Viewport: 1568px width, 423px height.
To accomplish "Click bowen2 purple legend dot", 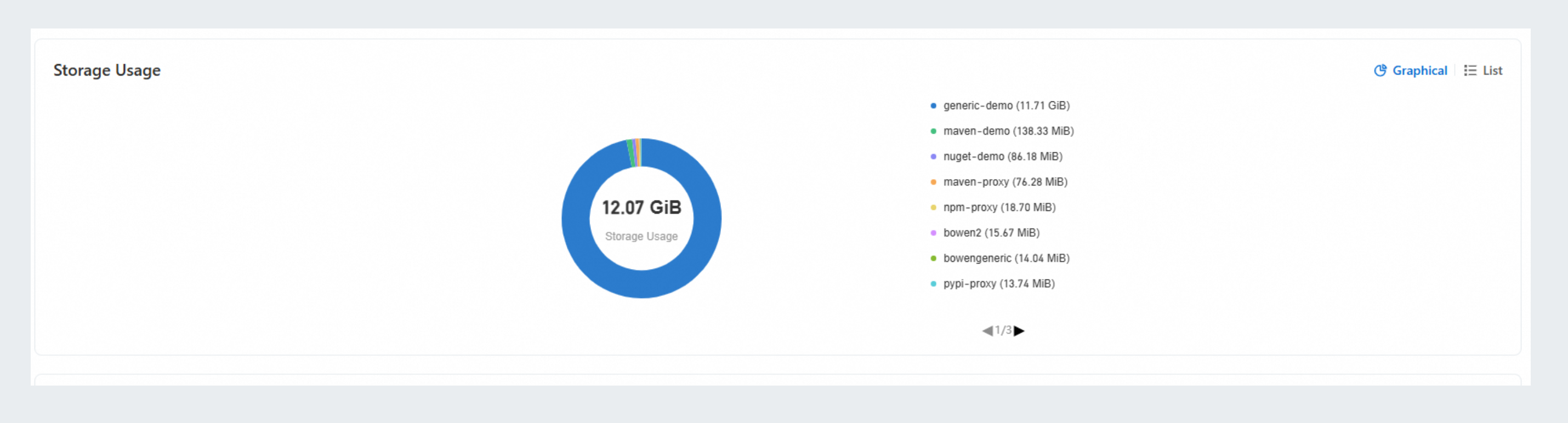I will point(933,233).
